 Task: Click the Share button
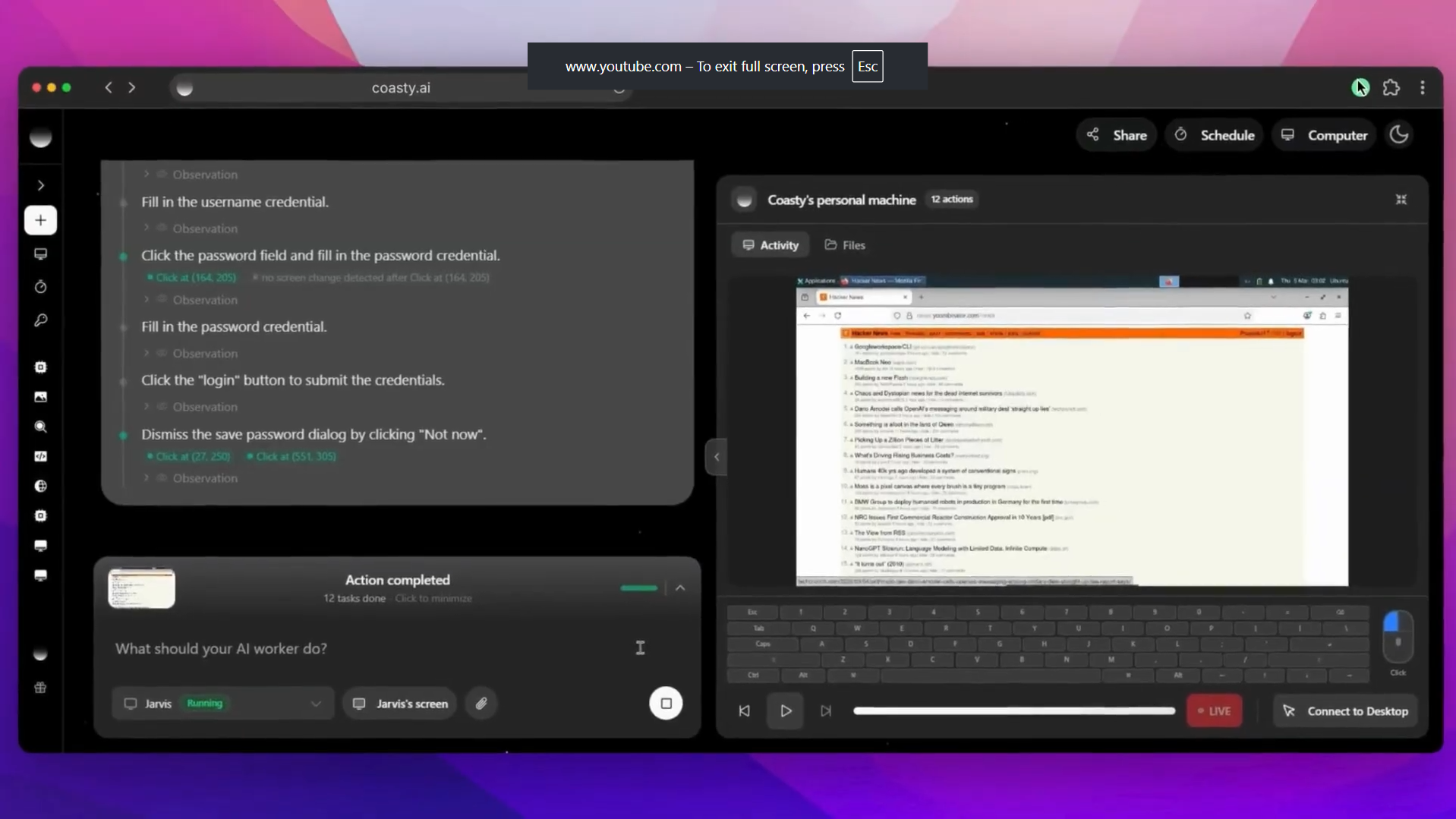[1117, 135]
